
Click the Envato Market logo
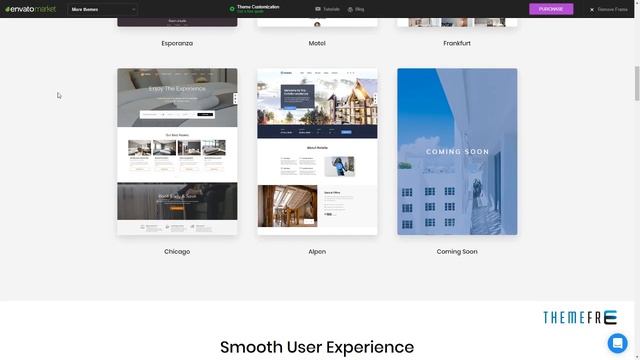tap(31, 9)
